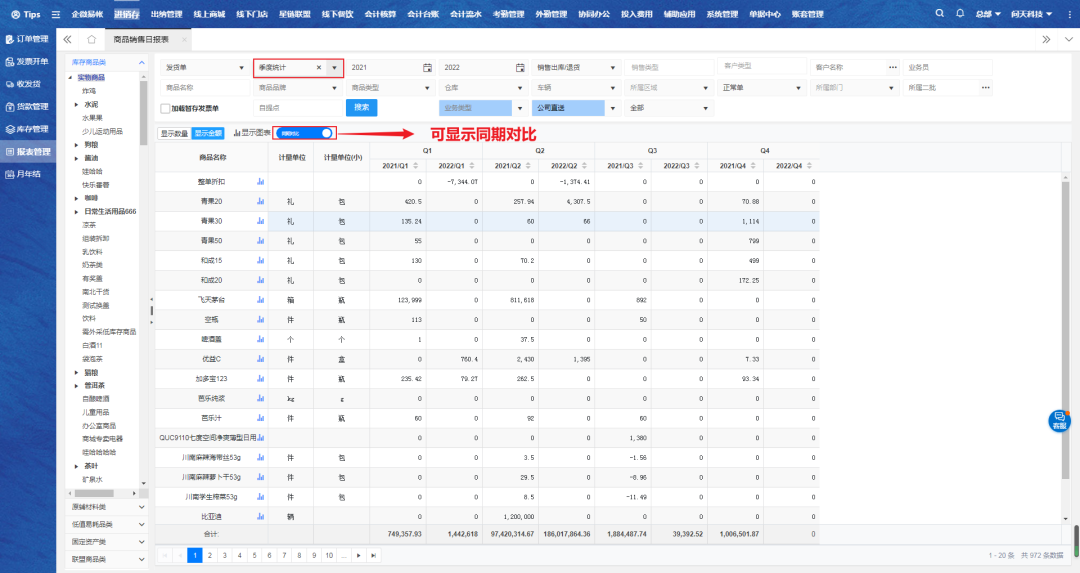Screen dimensions: 1080x573
Task: Expand the 水泥 tree node
Action: 76,104
